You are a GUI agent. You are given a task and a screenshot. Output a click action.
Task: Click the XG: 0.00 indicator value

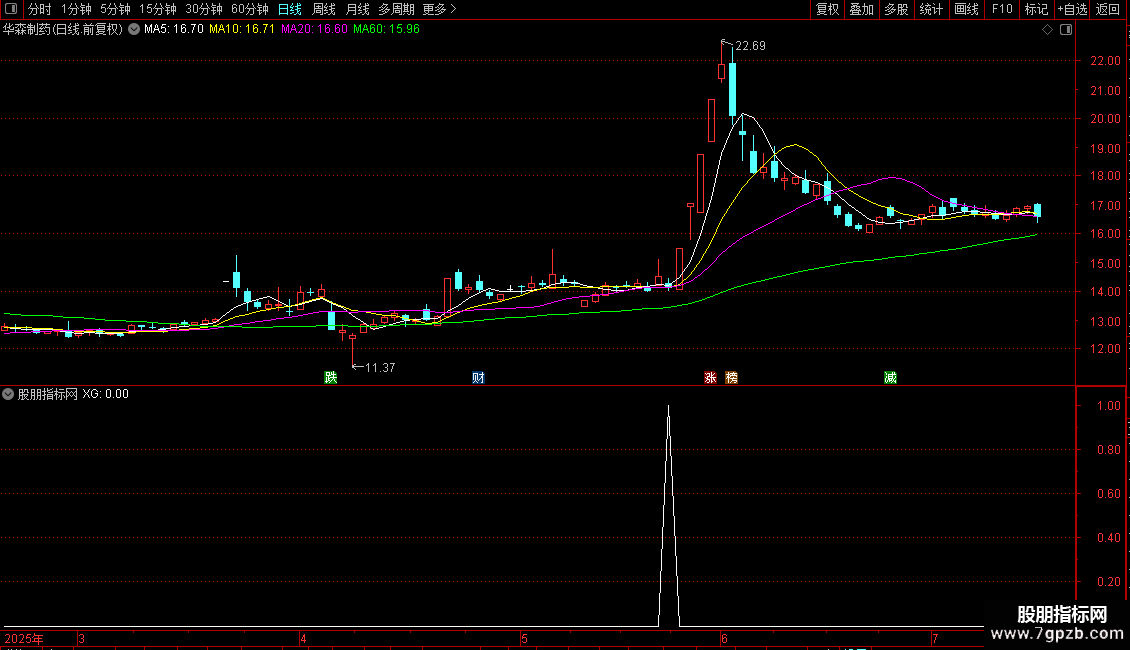105,394
